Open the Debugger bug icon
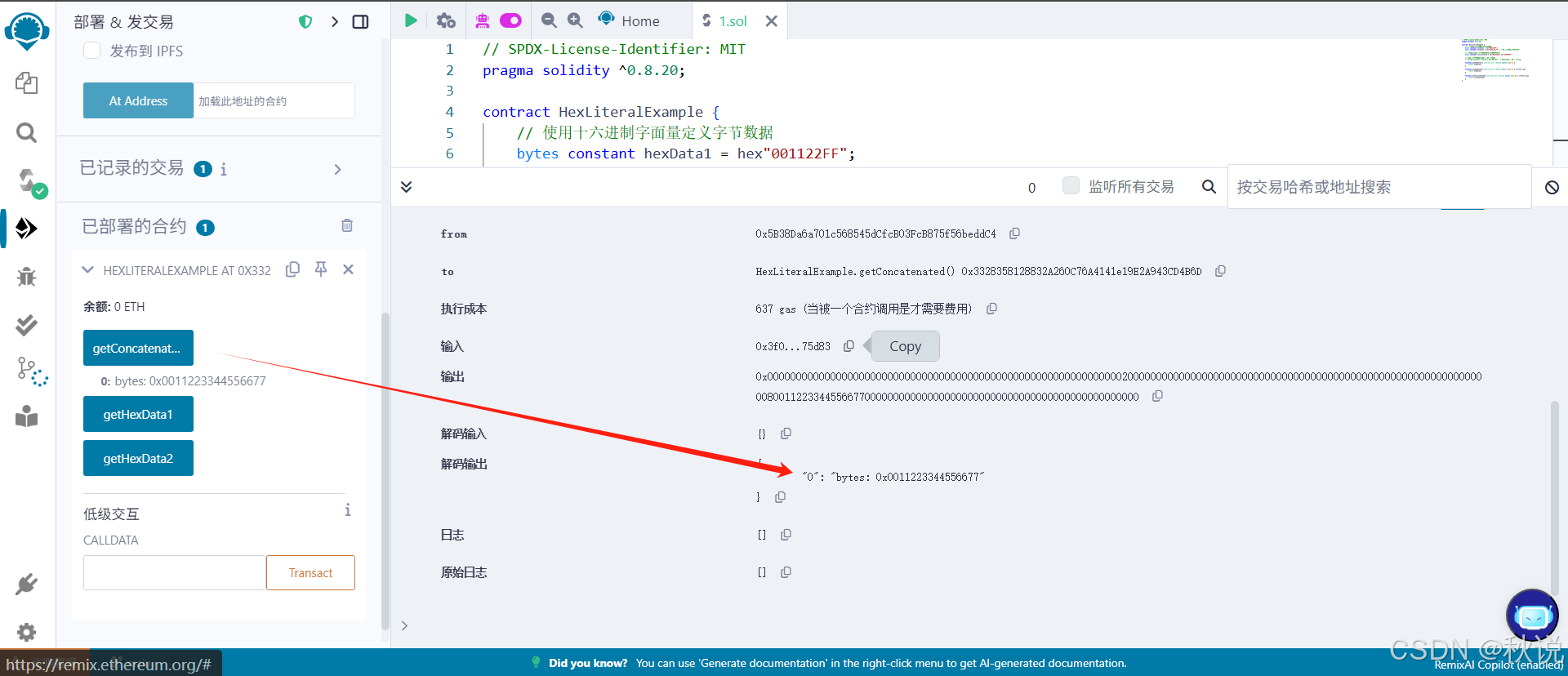 [26, 277]
